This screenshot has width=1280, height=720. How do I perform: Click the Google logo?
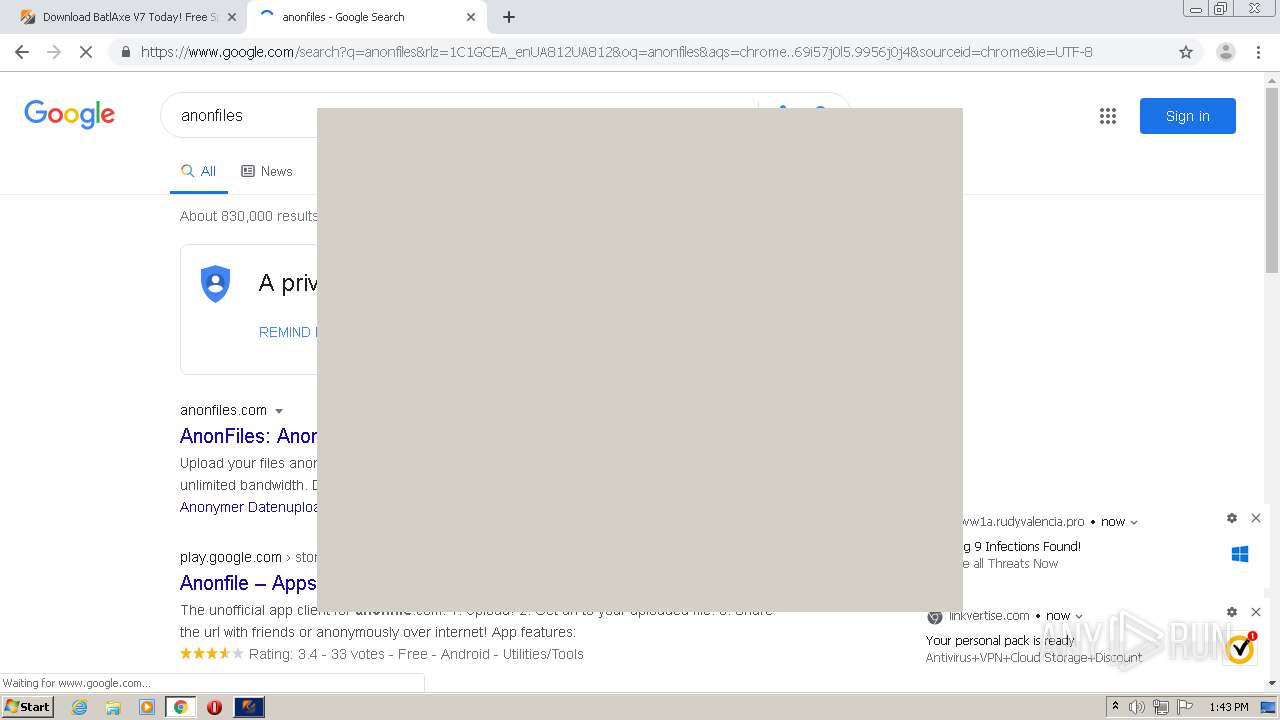70,115
